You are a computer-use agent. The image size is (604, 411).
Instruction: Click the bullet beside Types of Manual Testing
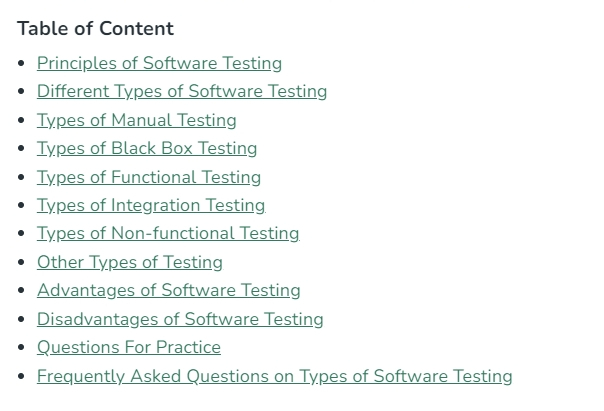point(21,120)
